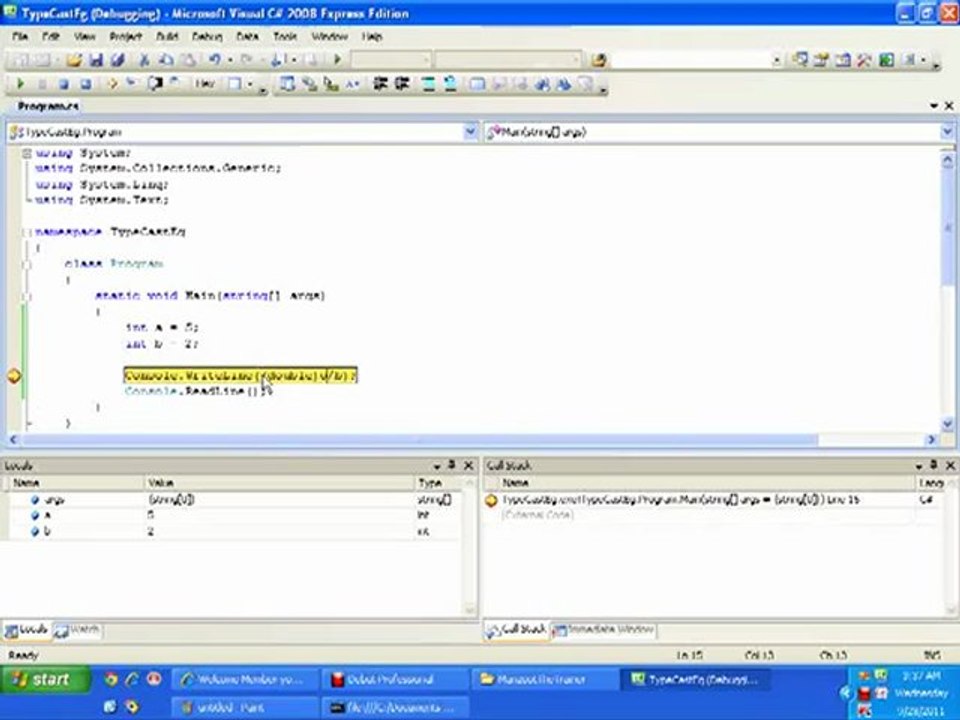Open the Window menu

[329, 37]
